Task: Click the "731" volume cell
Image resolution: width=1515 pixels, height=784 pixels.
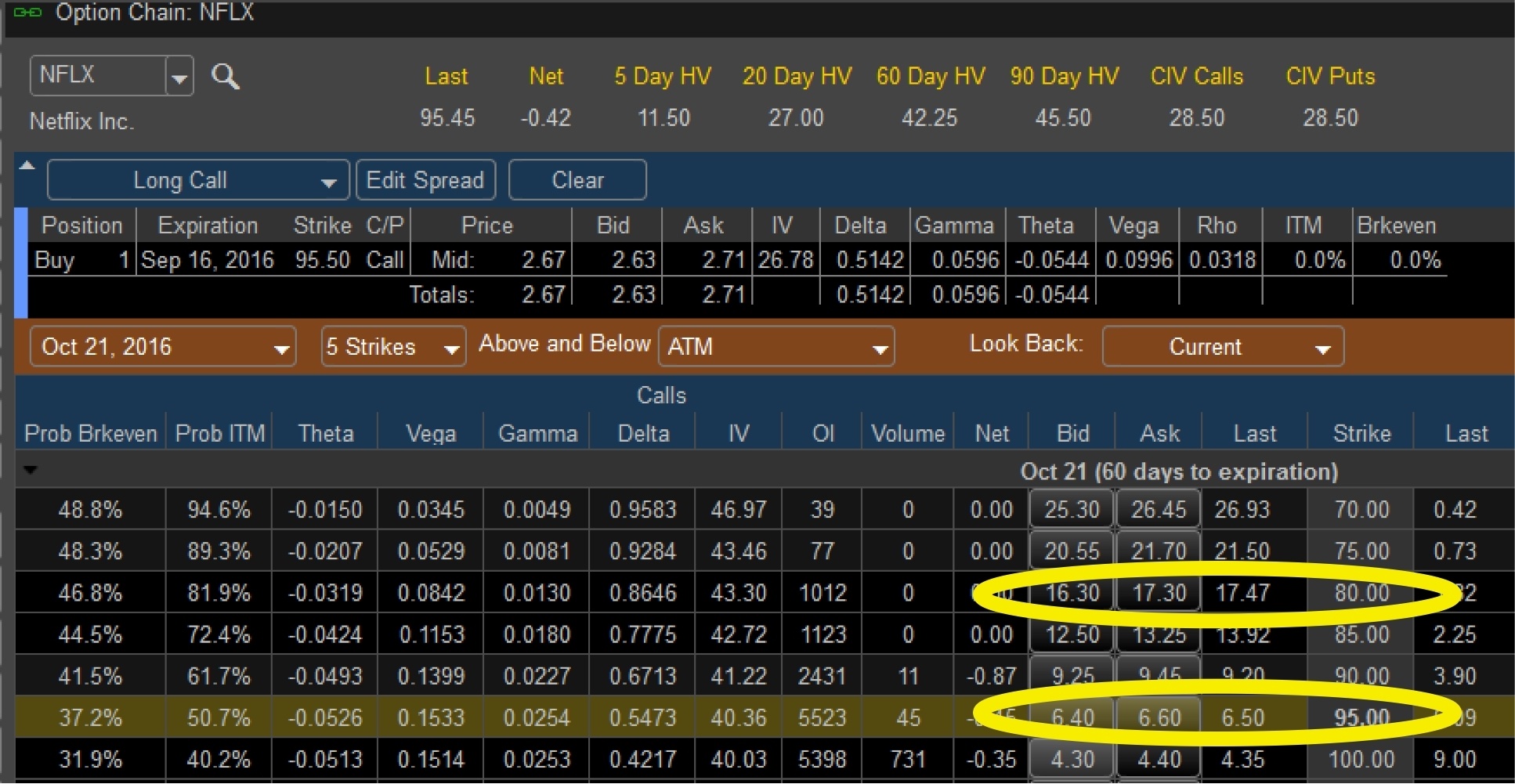Action: tap(908, 759)
